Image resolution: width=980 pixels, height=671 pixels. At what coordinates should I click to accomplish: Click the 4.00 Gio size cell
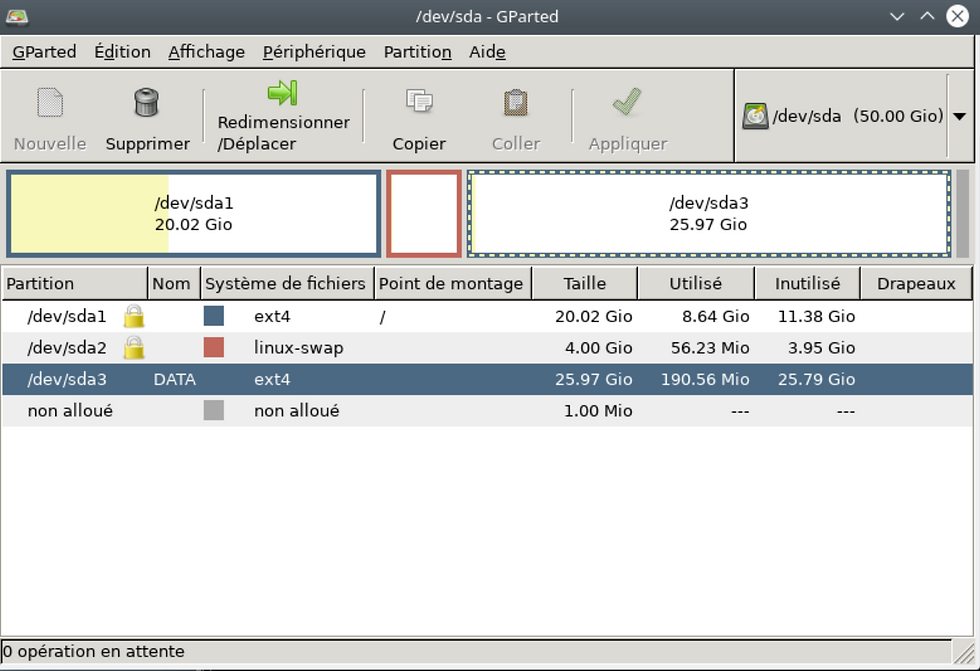599,347
